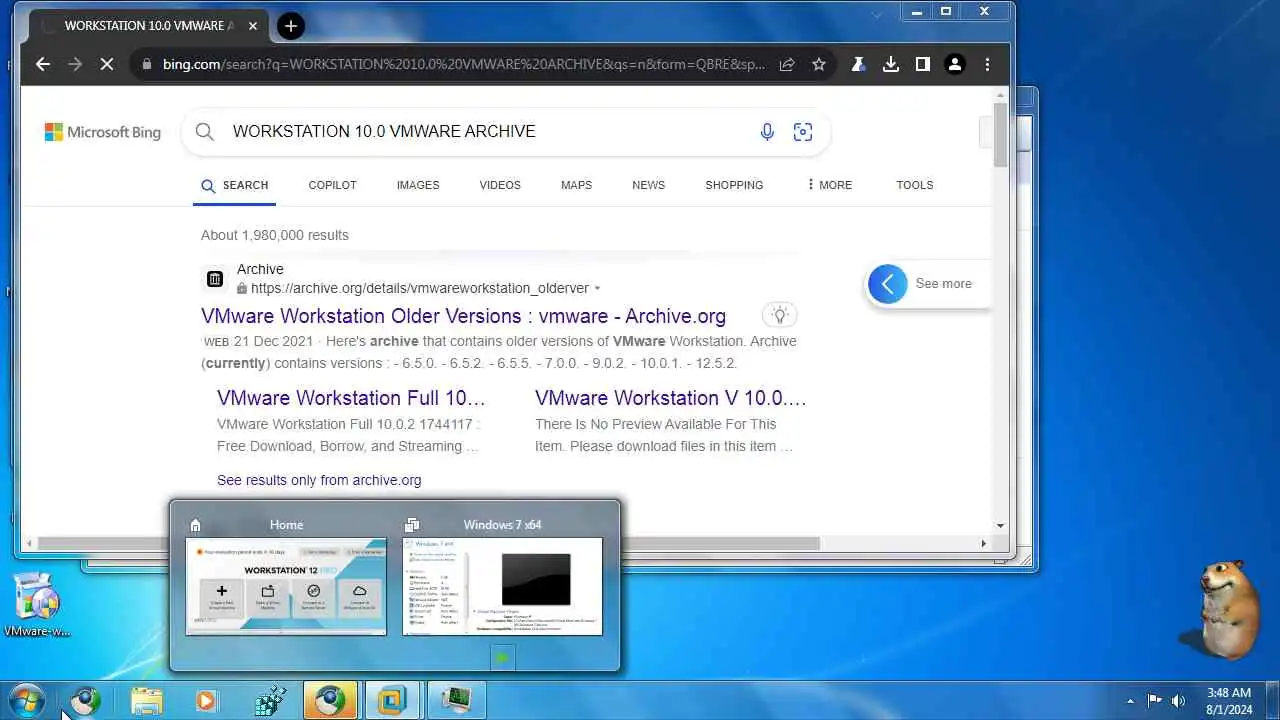Click the archive.org details URL text
This screenshot has width=1280, height=720.
420,288
